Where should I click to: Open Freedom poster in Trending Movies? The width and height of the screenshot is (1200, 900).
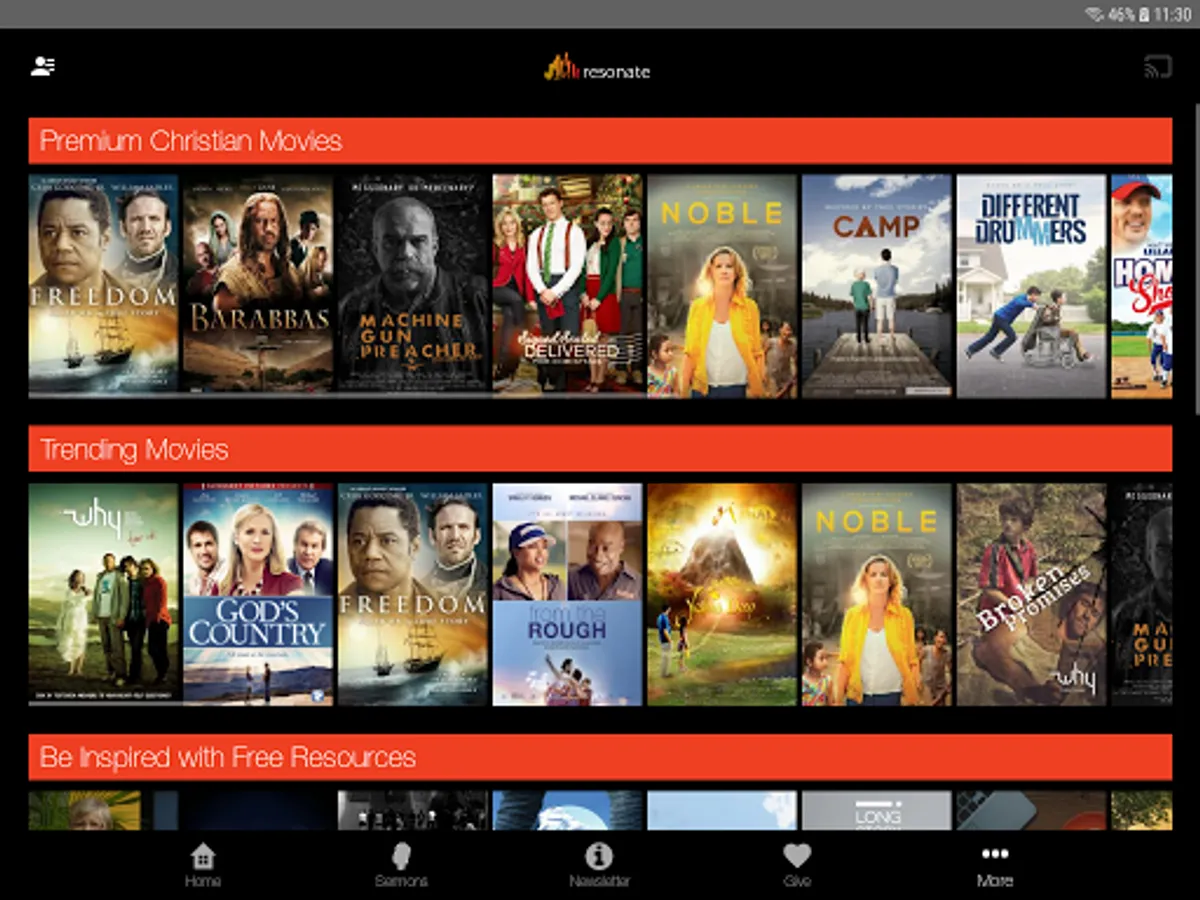tap(413, 594)
